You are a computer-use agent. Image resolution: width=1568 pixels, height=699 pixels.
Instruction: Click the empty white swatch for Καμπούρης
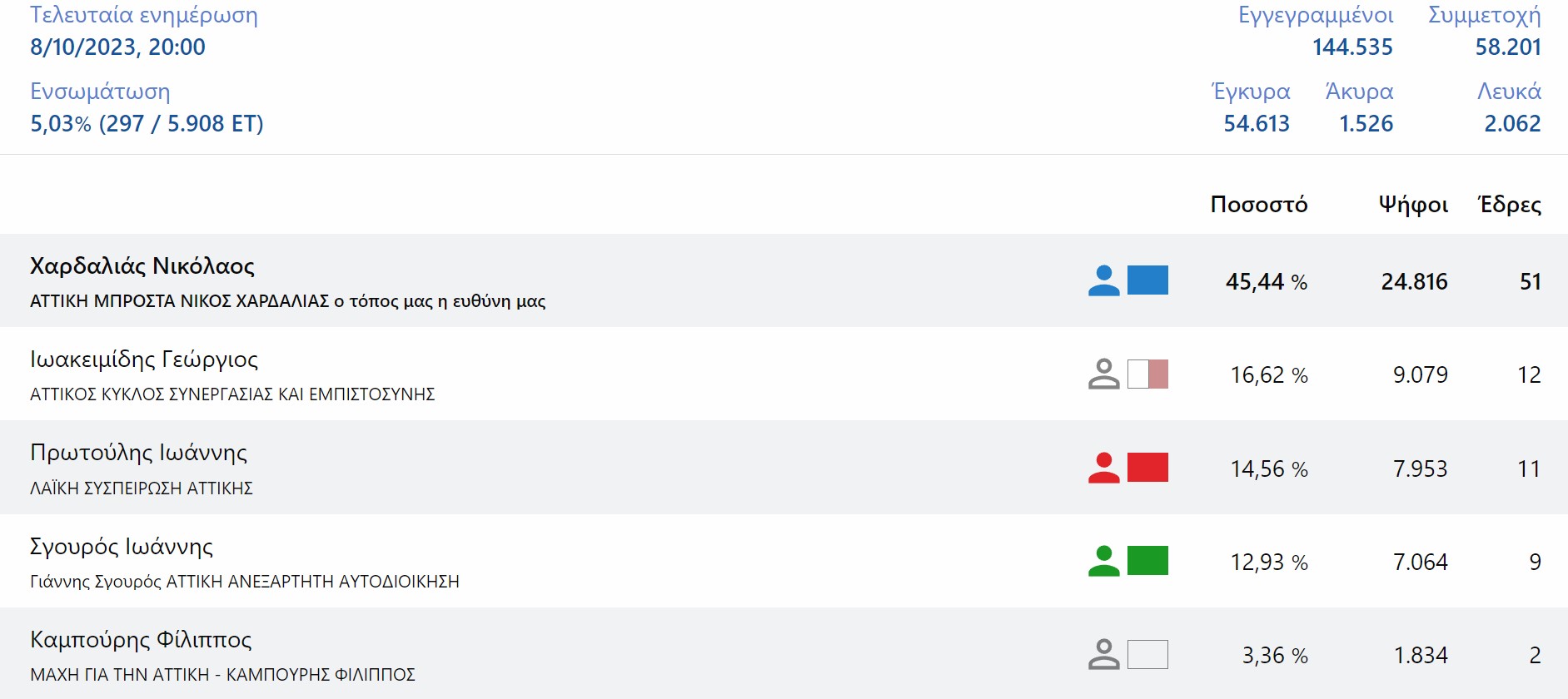click(x=1147, y=654)
